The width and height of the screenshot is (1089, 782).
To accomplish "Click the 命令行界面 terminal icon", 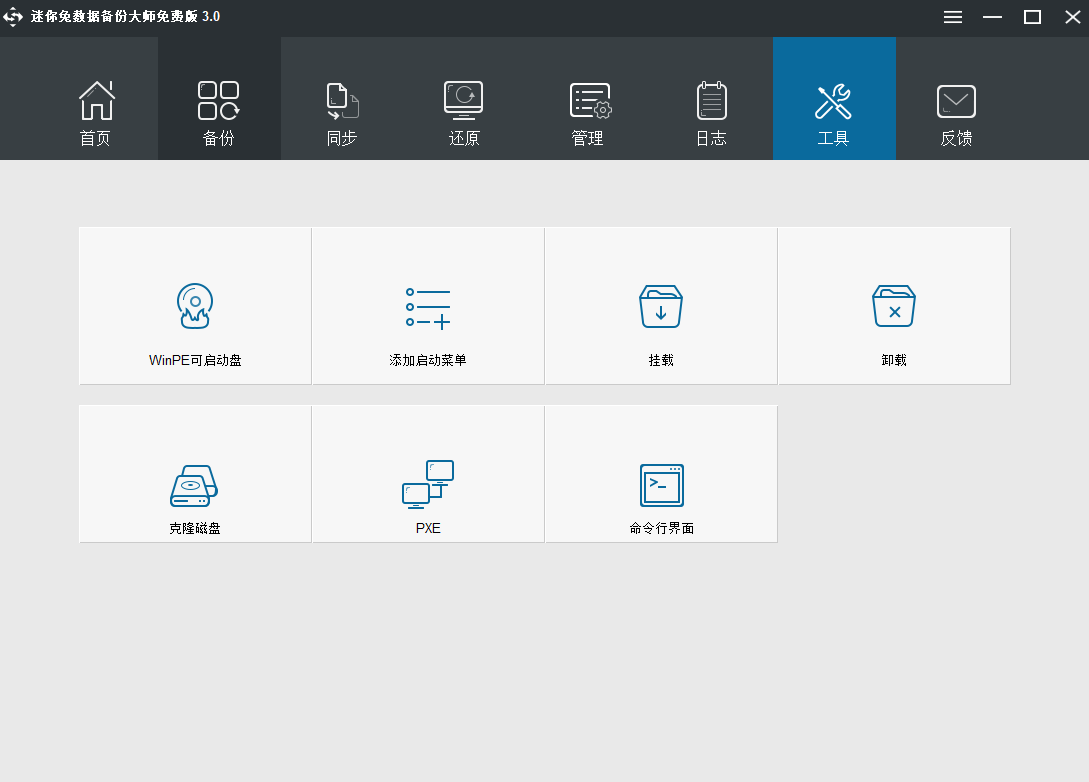I will (661, 485).
